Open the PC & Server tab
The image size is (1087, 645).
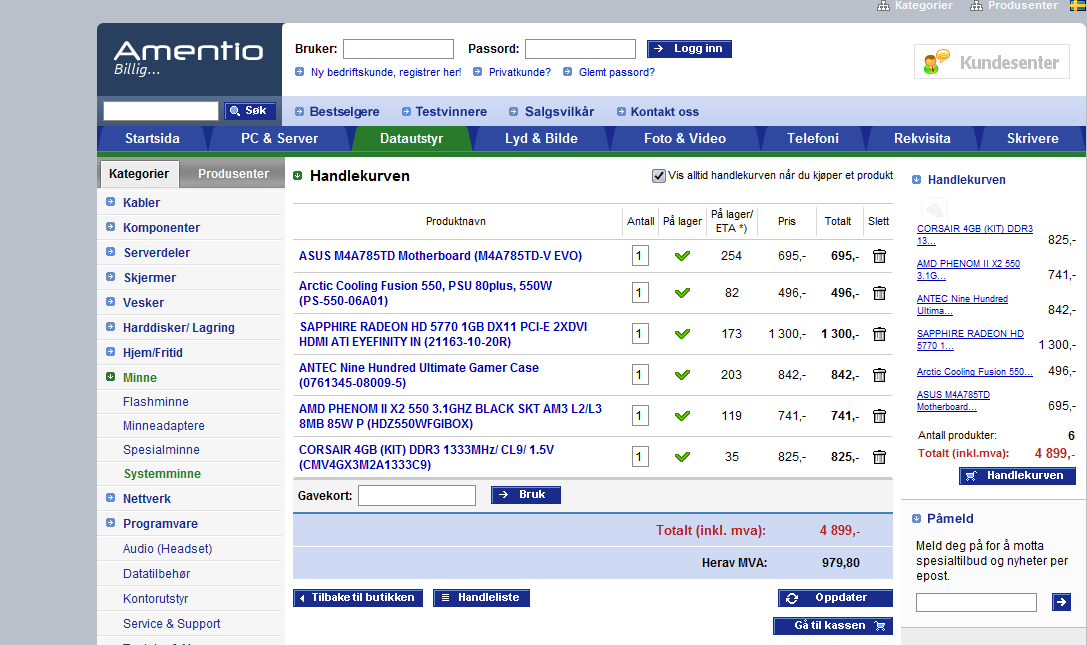pyautogui.click(x=279, y=139)
